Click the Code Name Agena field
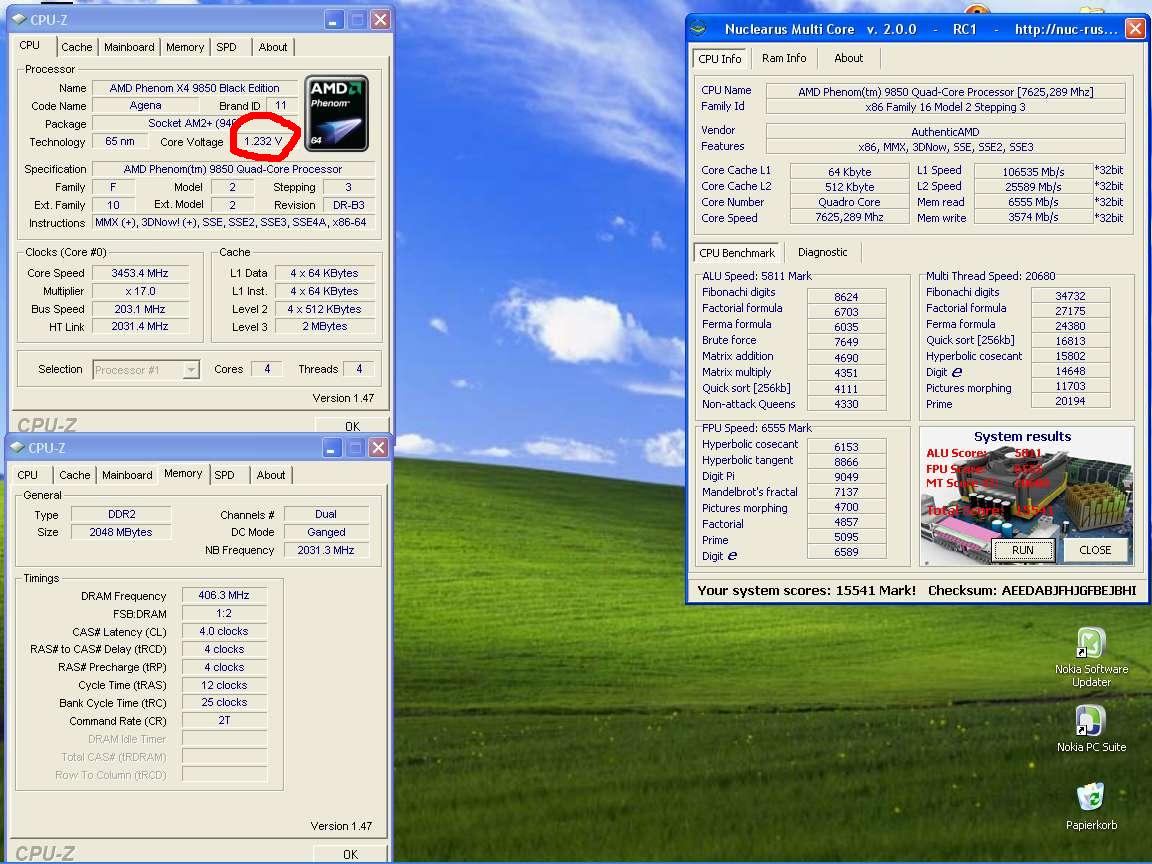Screen dimensions: 1152x864 [145, 105]
